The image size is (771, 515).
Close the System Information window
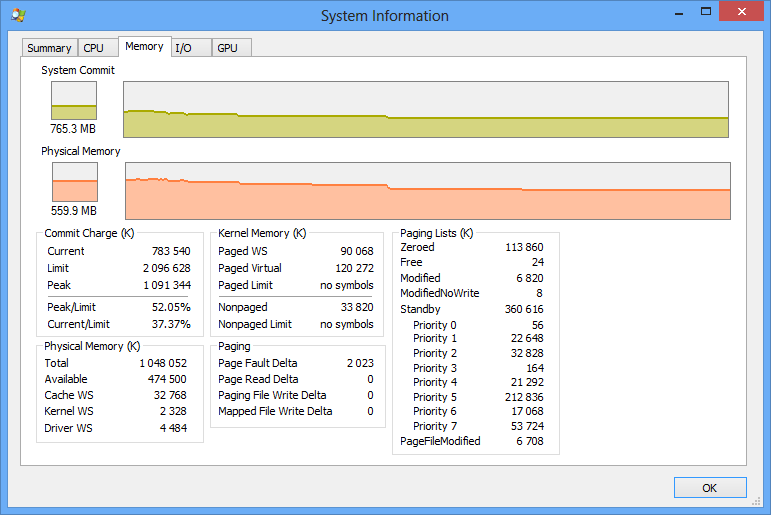741,12
